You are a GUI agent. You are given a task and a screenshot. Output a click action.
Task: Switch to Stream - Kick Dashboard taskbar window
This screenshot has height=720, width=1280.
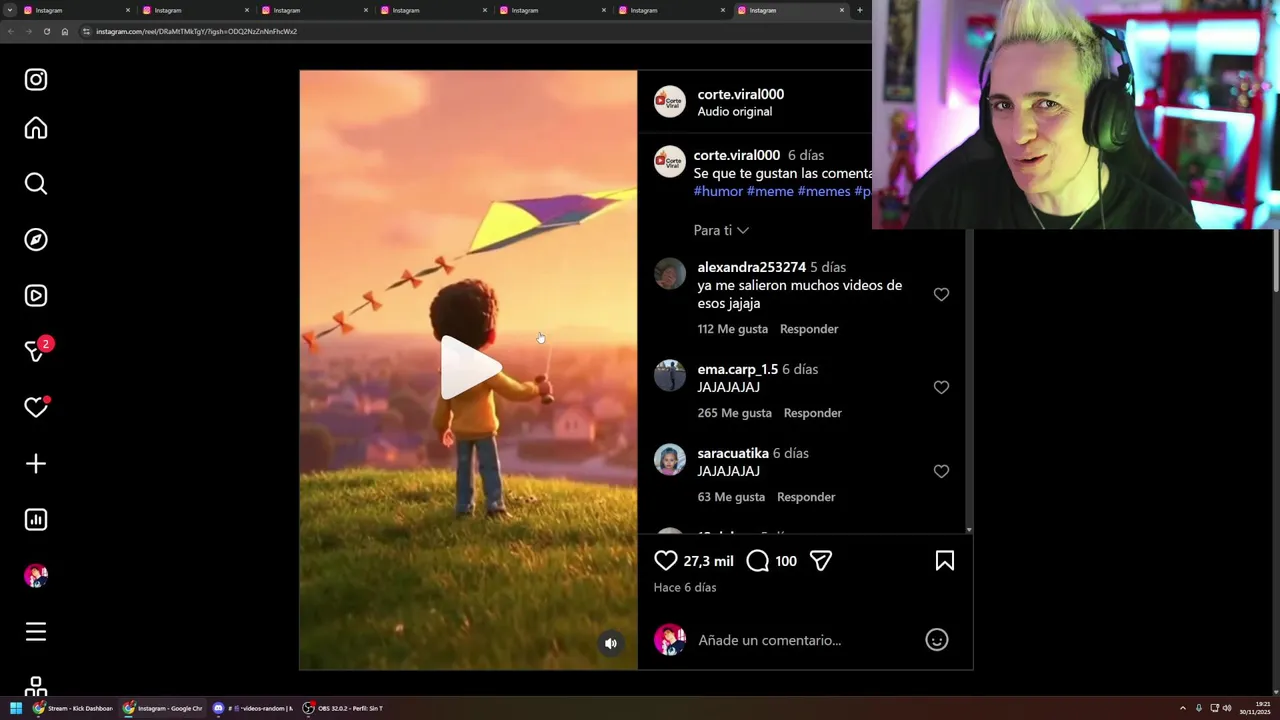point(73,708)
